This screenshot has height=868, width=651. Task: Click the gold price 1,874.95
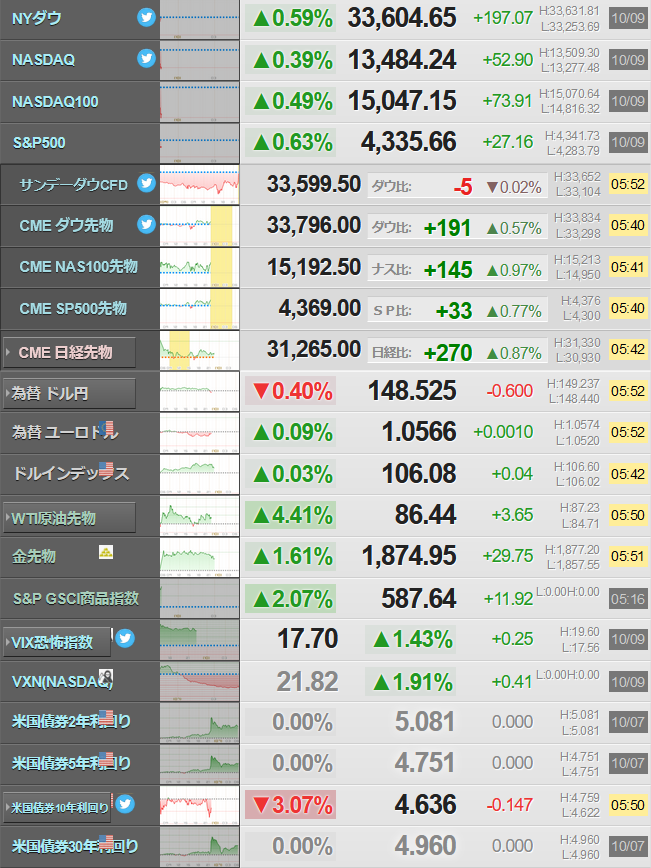(x=409, y=556)
